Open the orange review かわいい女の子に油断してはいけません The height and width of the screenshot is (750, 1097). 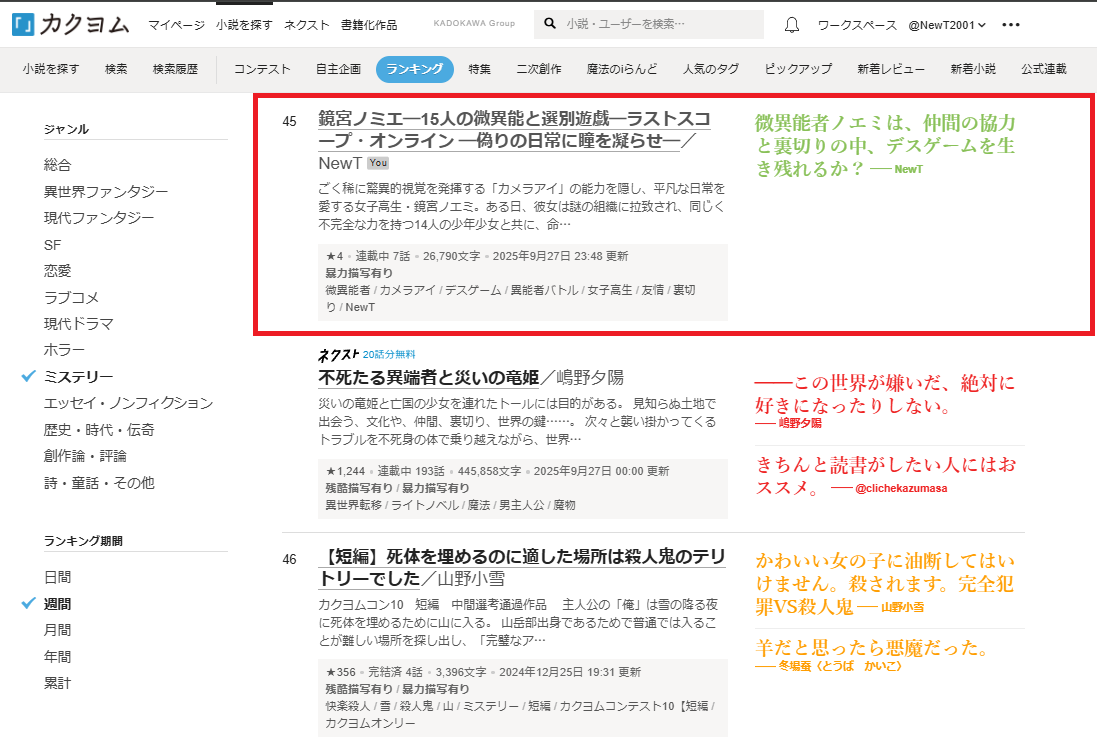(x=884, y=583)
